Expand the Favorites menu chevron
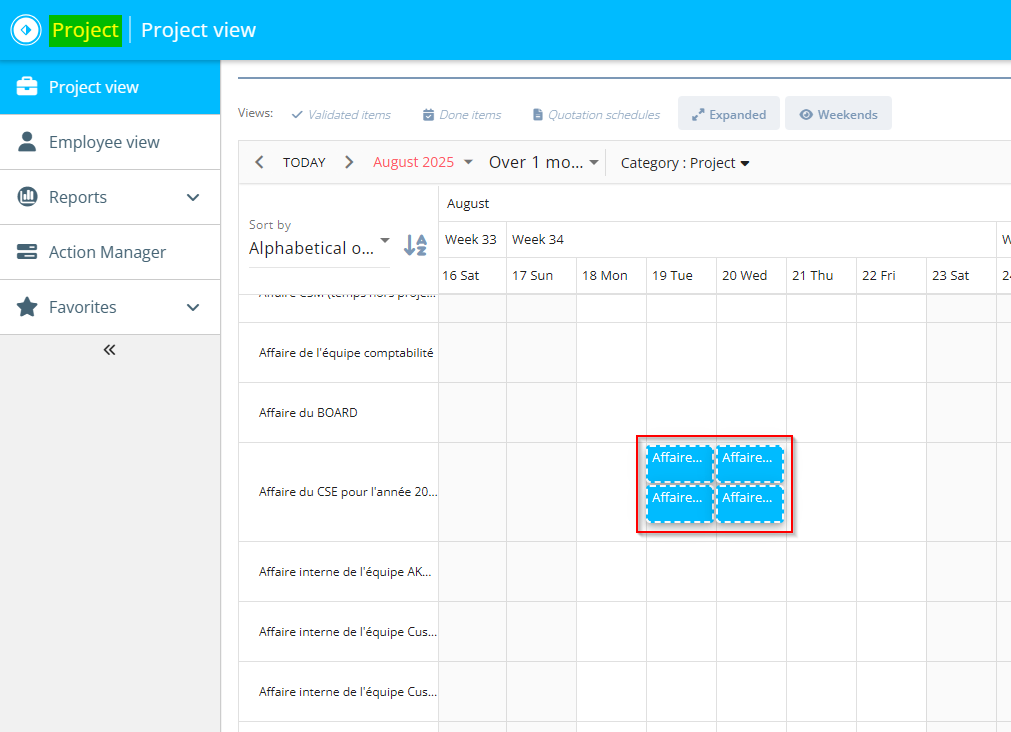 coord(194,307)
